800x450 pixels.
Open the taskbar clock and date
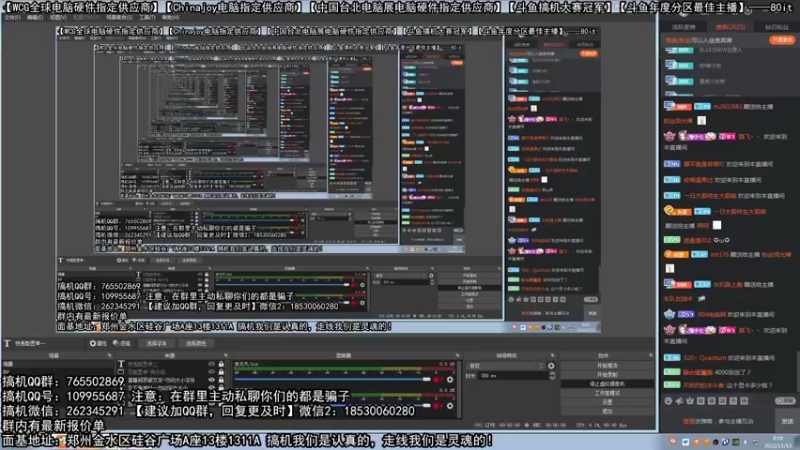pos(779,442)
